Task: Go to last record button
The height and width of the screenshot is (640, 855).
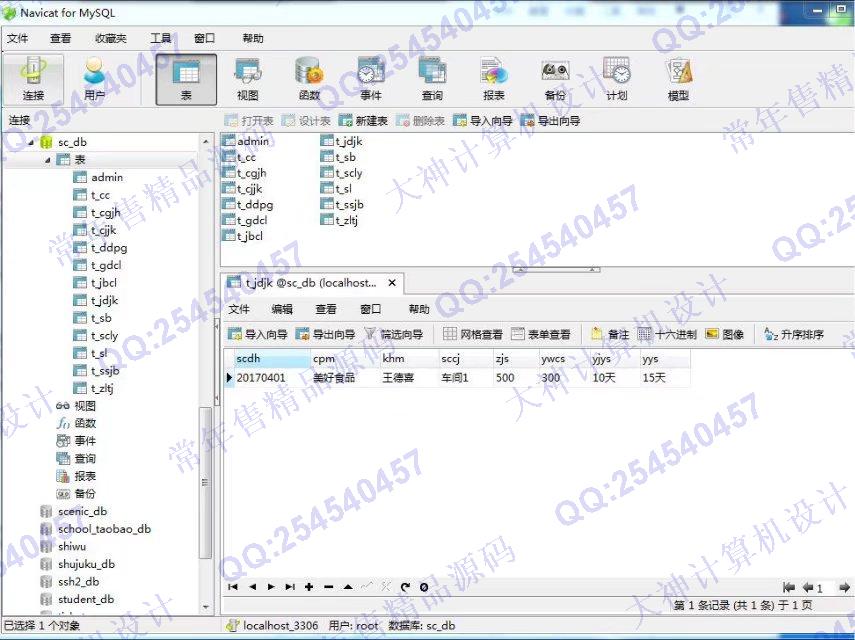Action: [x=290, y=587]
